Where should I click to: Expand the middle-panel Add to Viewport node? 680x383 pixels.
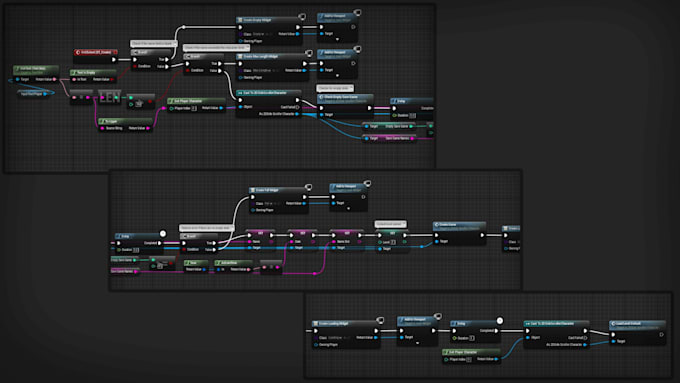[348, 209]
